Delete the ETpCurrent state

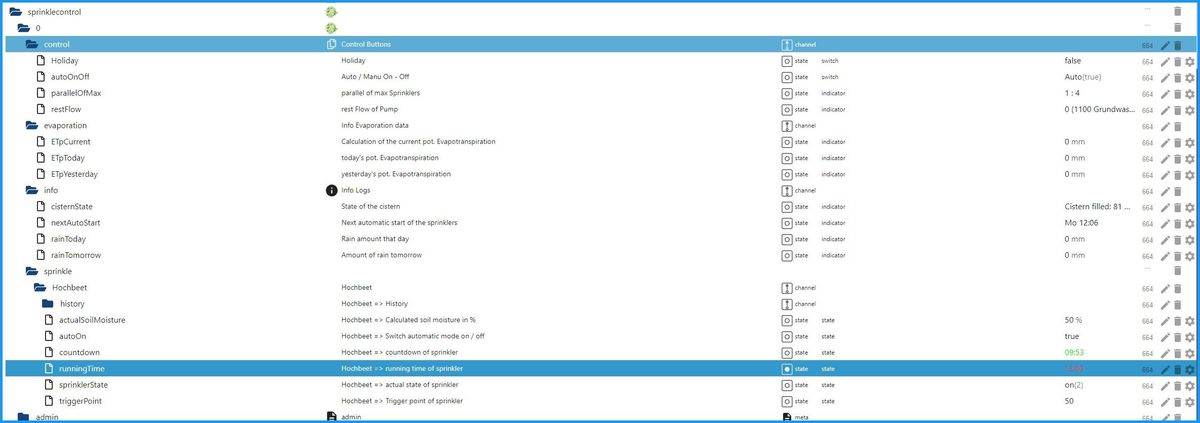[1177, 142]
